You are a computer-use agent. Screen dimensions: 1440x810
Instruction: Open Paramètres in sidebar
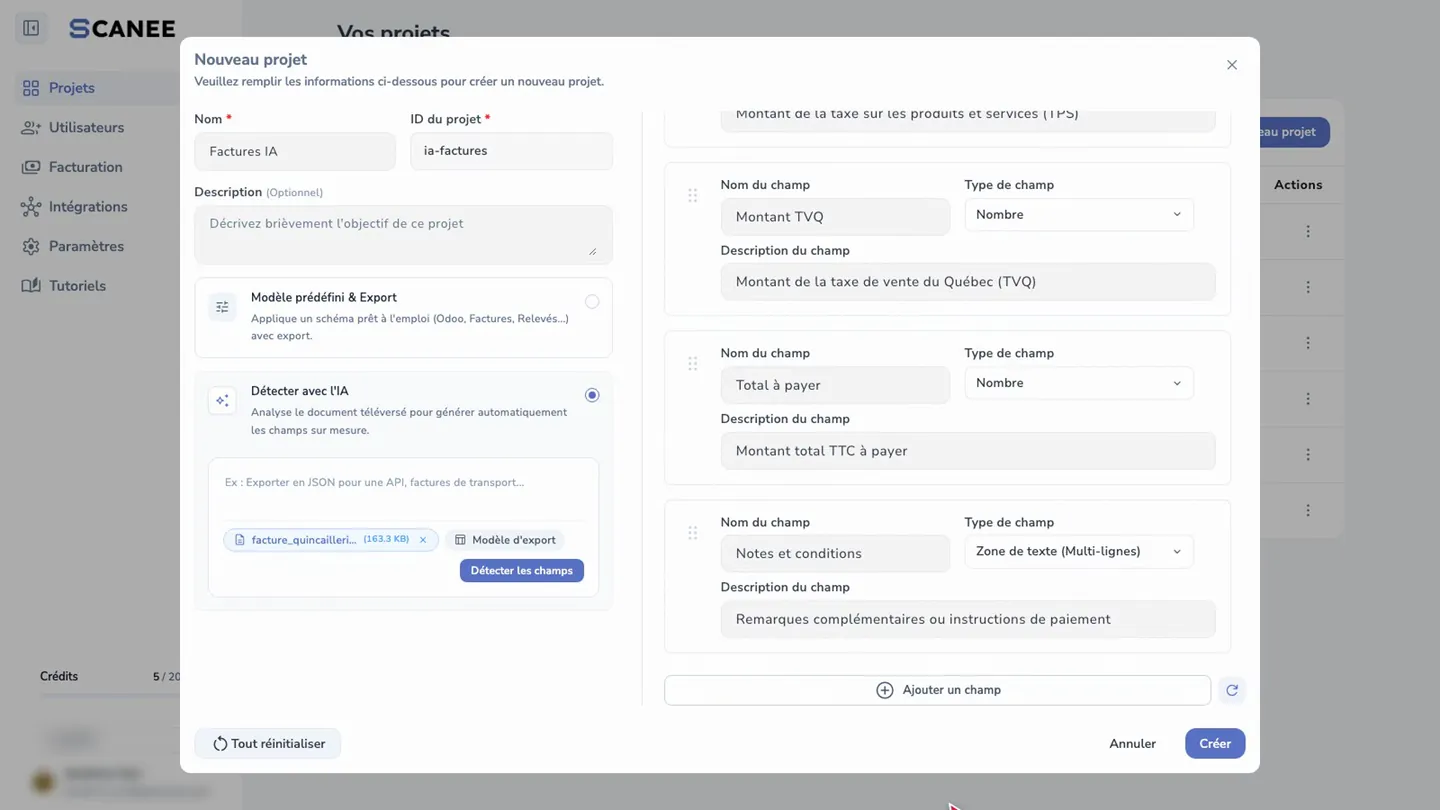coord(86,246)
